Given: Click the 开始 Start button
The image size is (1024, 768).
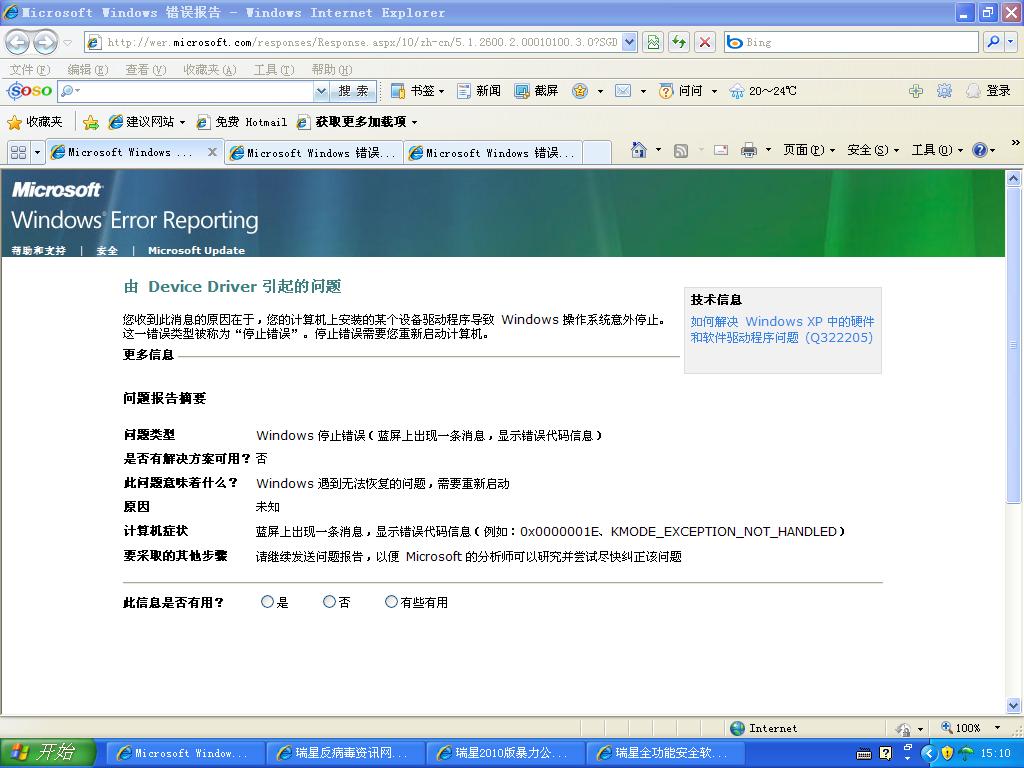Looking at the screenshot, I should click(48, 753).
